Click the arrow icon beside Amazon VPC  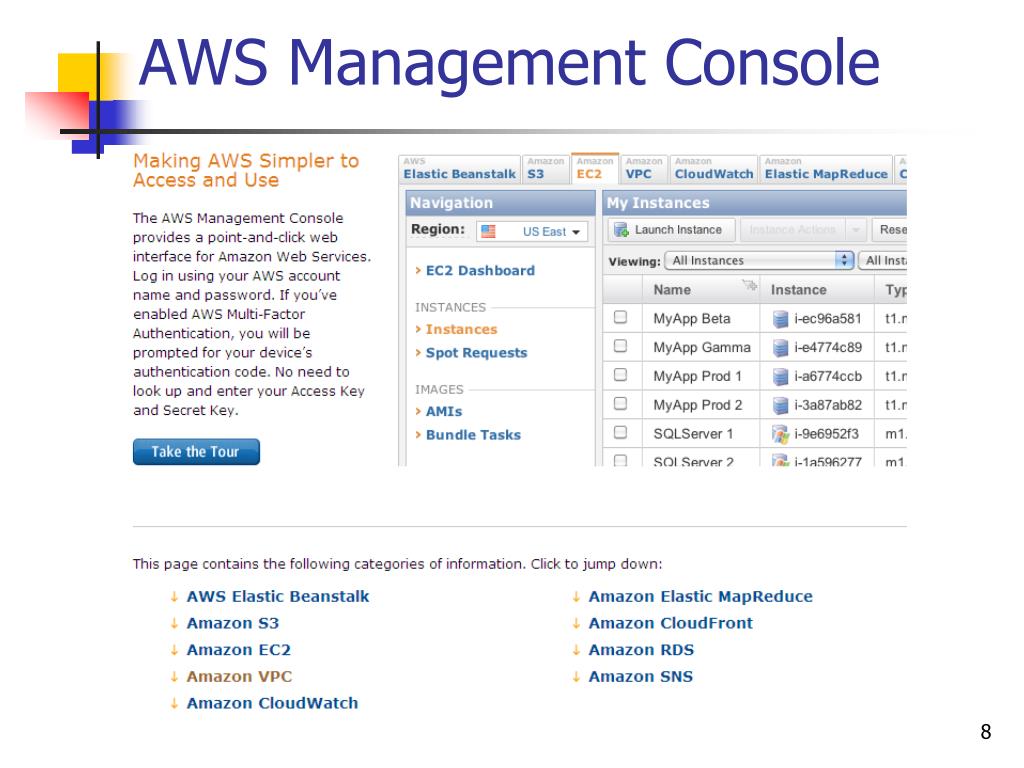(174, 677)
